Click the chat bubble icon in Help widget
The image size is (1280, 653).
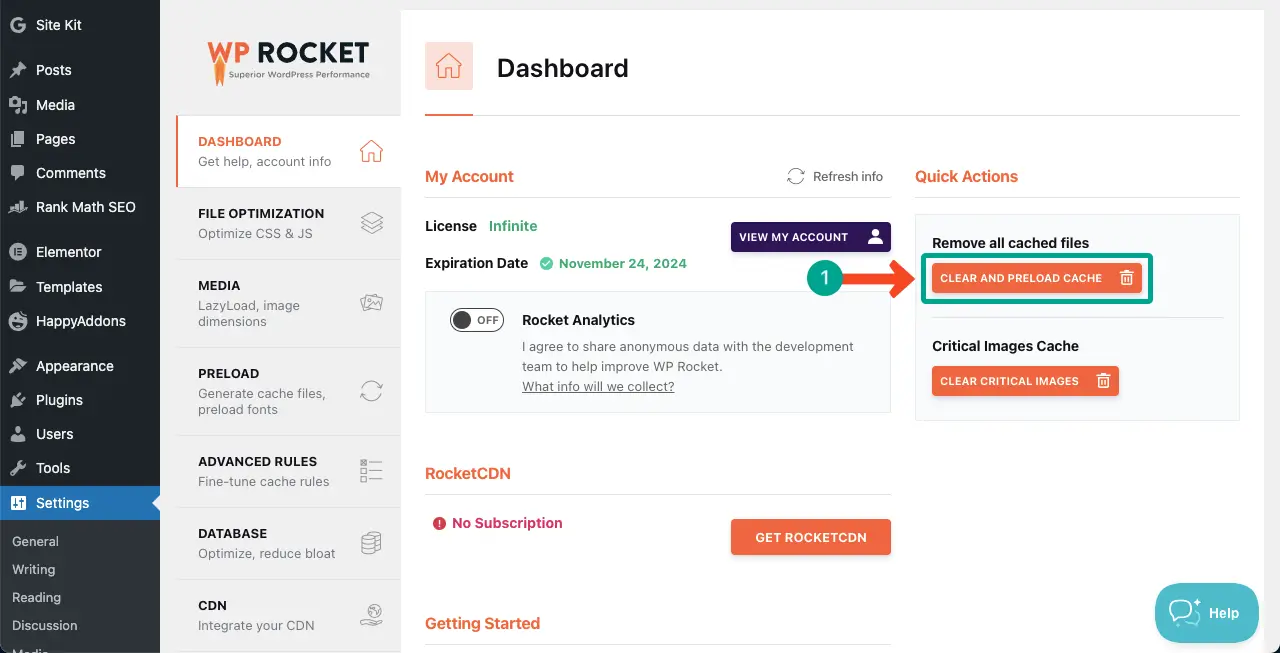1185,612
